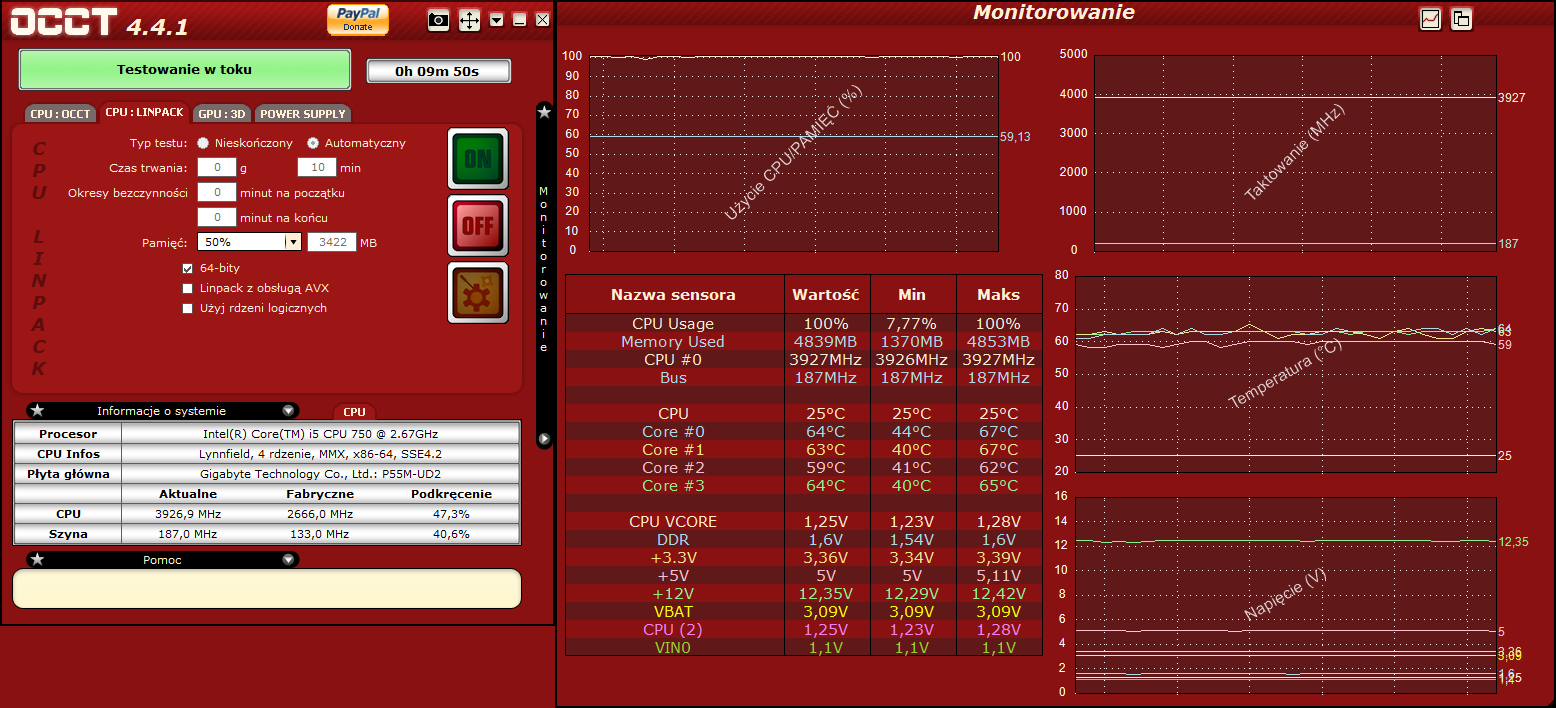
Task: Open the POWER SUPPLY tab
Action: coord(303,114)
